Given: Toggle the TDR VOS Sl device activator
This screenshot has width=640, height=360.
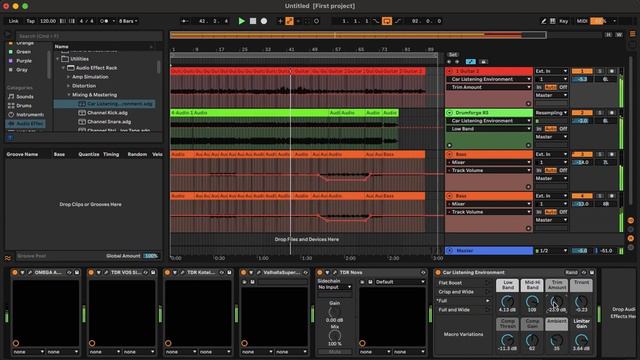Looking at the screenshot, I should pyautogui.click(x=91, y=273).
